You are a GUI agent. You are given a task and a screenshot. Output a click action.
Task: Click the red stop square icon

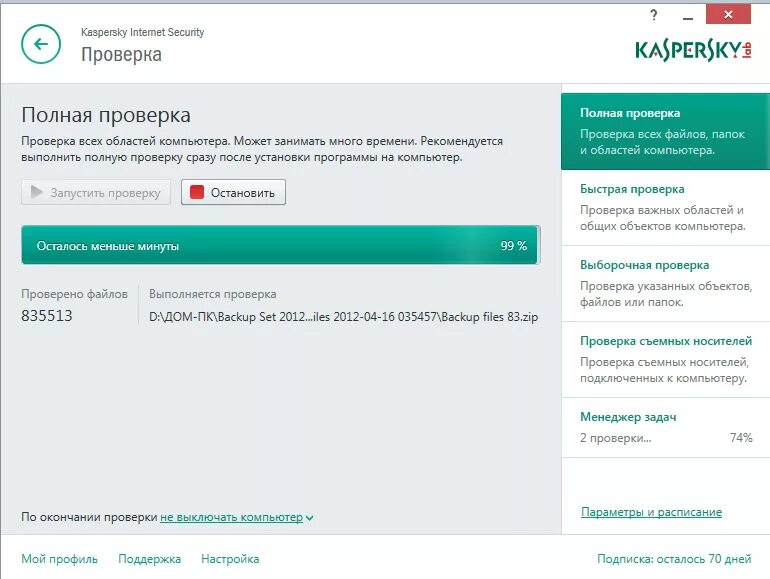pyautogui.click(x=196, y=192)
